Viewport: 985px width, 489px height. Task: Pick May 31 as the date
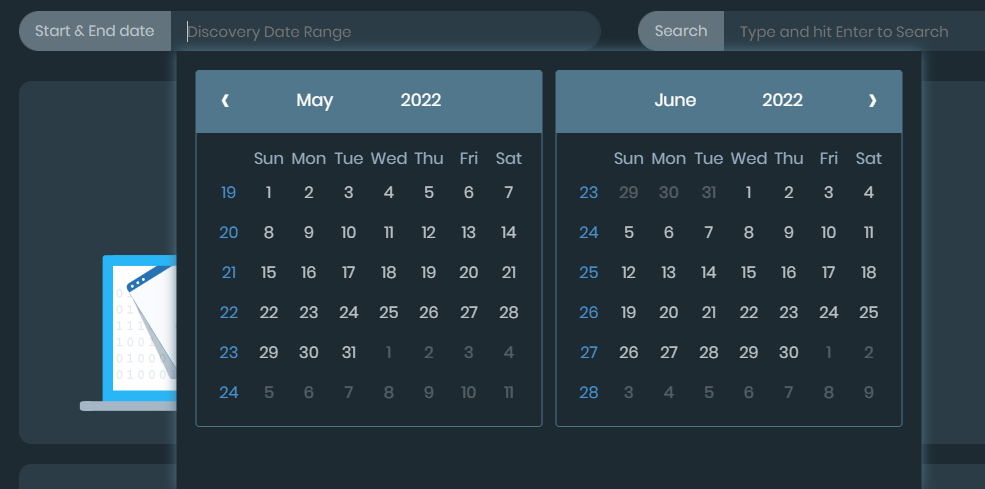pos(349,353)
